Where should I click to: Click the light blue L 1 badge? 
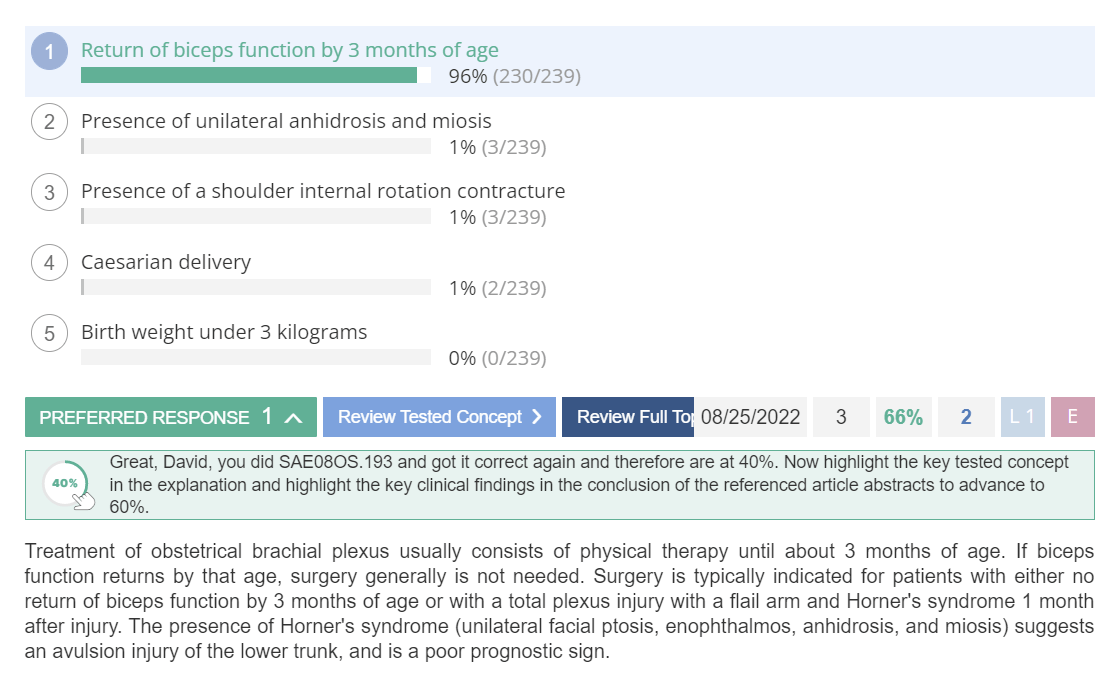(x=1022, y=417)
